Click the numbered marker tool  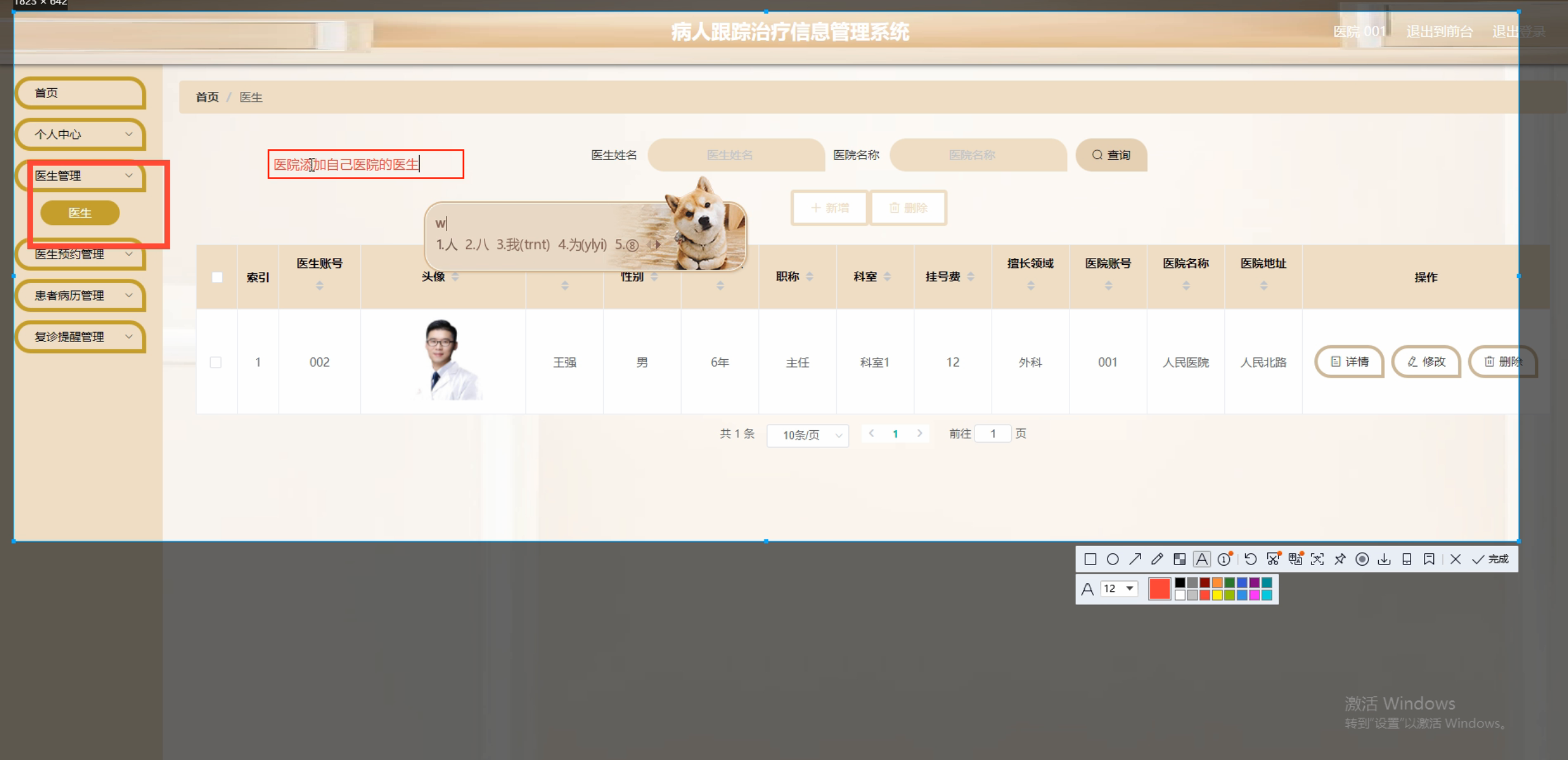1224,559
